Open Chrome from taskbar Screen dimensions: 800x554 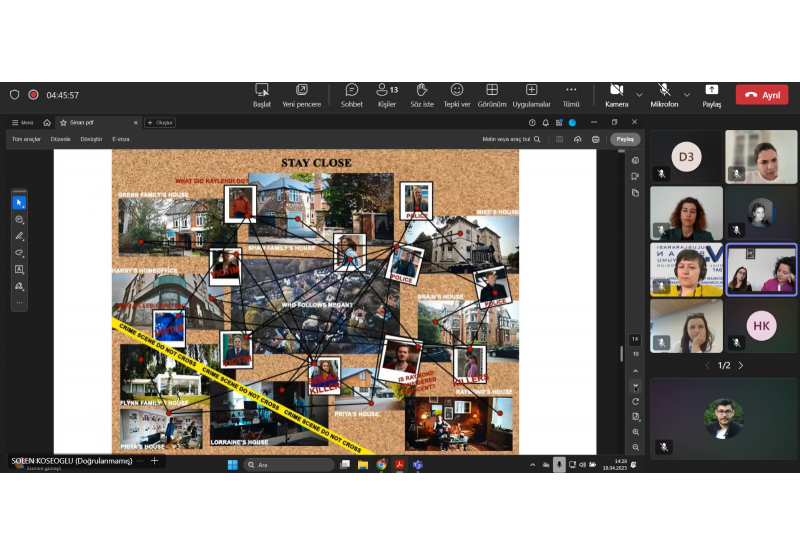click(x=381, y=464)
